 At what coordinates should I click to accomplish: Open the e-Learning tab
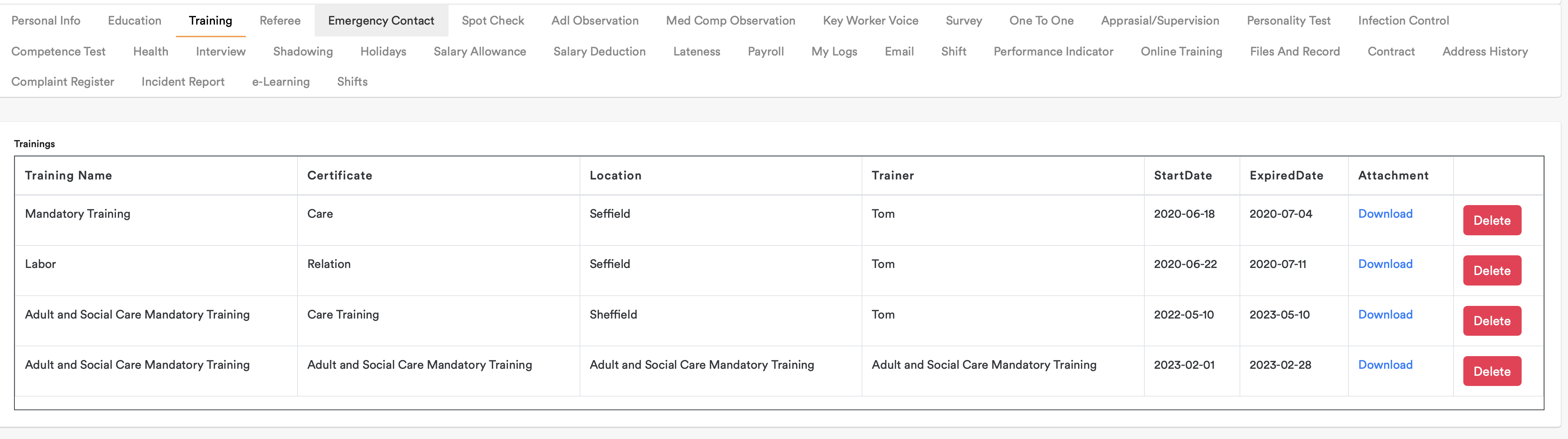[x=281, y=81]
